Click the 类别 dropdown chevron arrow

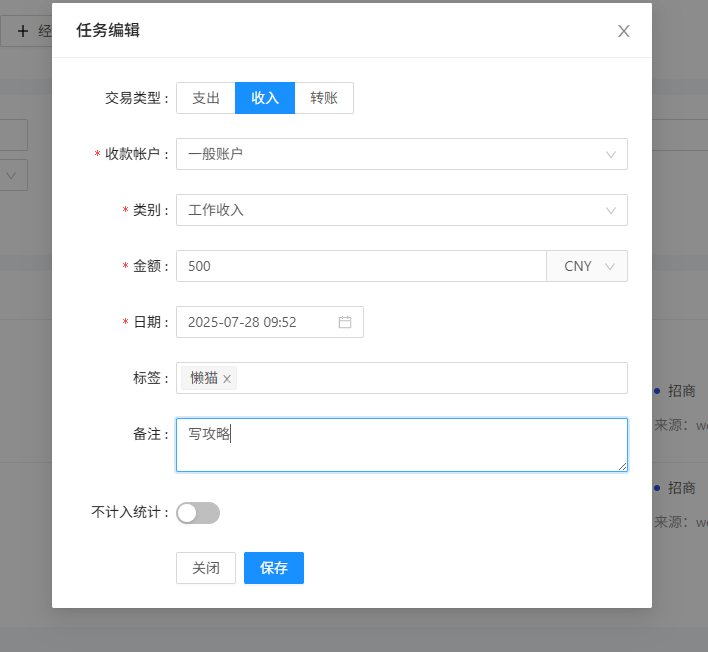point(610,210)
